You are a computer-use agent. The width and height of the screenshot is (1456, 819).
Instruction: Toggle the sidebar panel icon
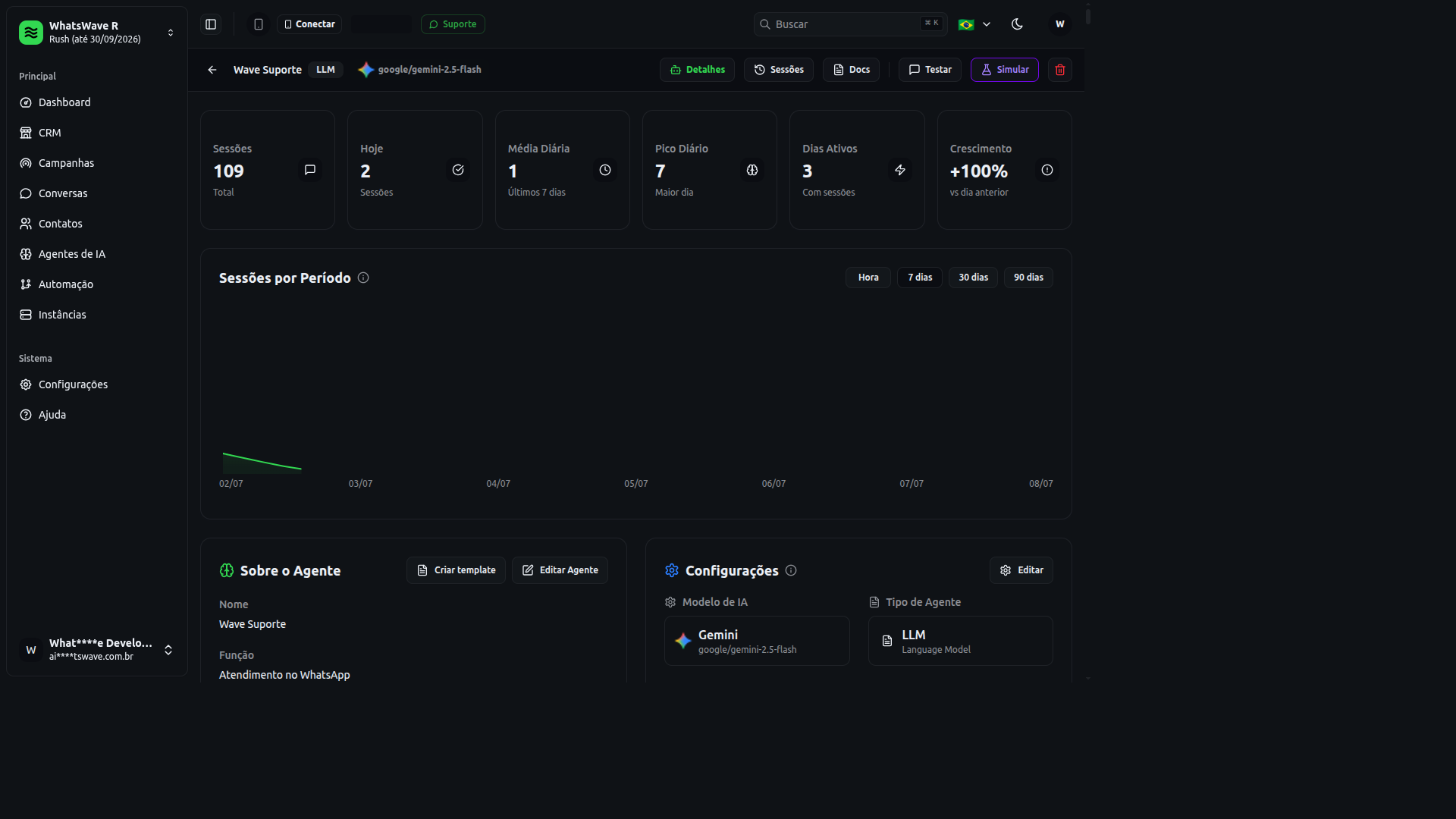coord(211,24)
